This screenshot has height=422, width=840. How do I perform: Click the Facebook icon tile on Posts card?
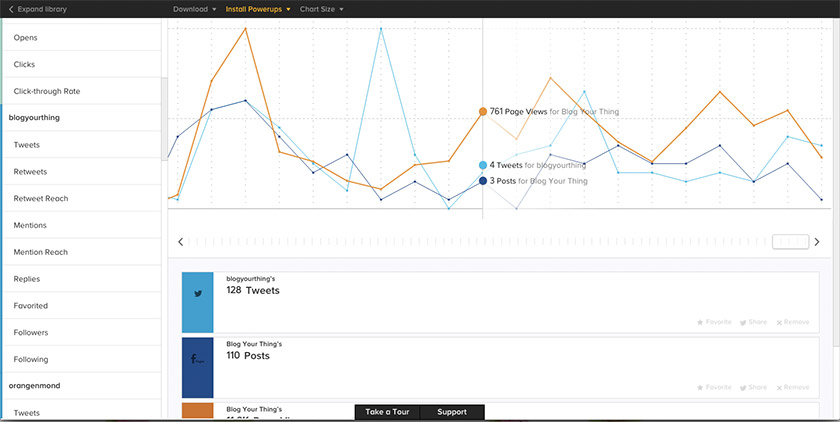198,367
